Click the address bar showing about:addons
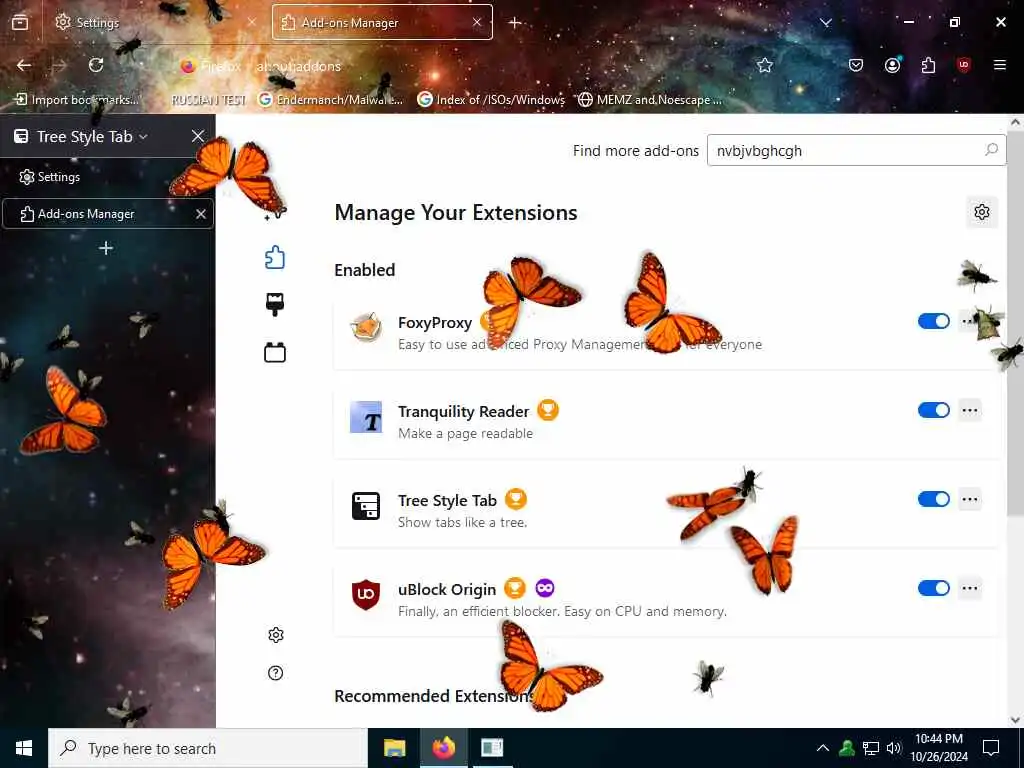The image size is (1024, 768). pyautogui.click(x=457, y=65)
